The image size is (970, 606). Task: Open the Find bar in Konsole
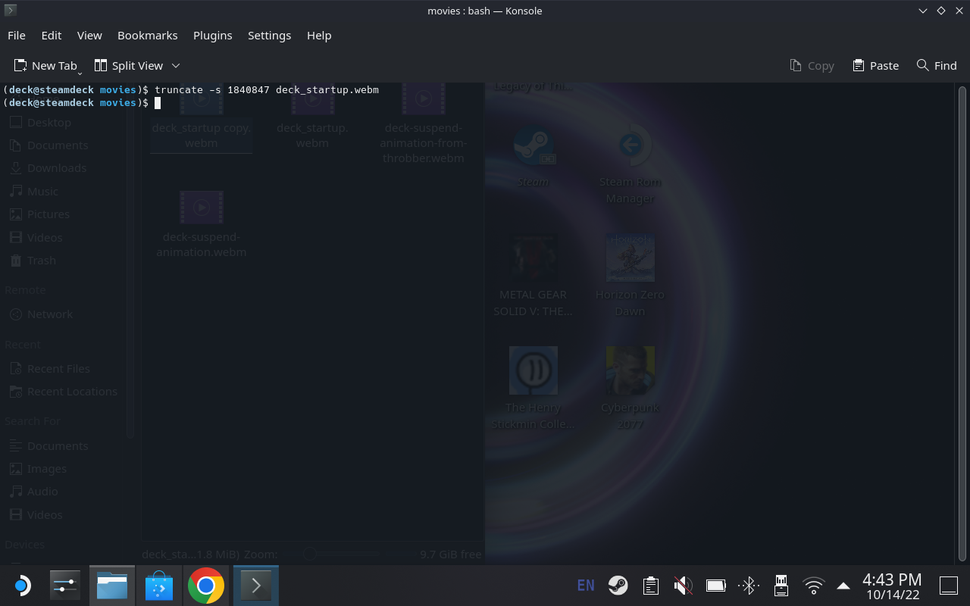click(x=936, y=65)
